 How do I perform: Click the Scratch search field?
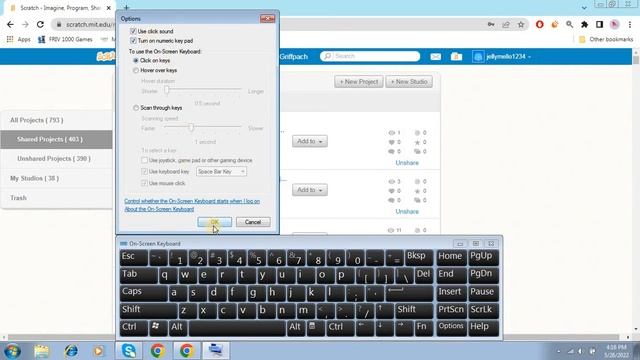[370, 56]
